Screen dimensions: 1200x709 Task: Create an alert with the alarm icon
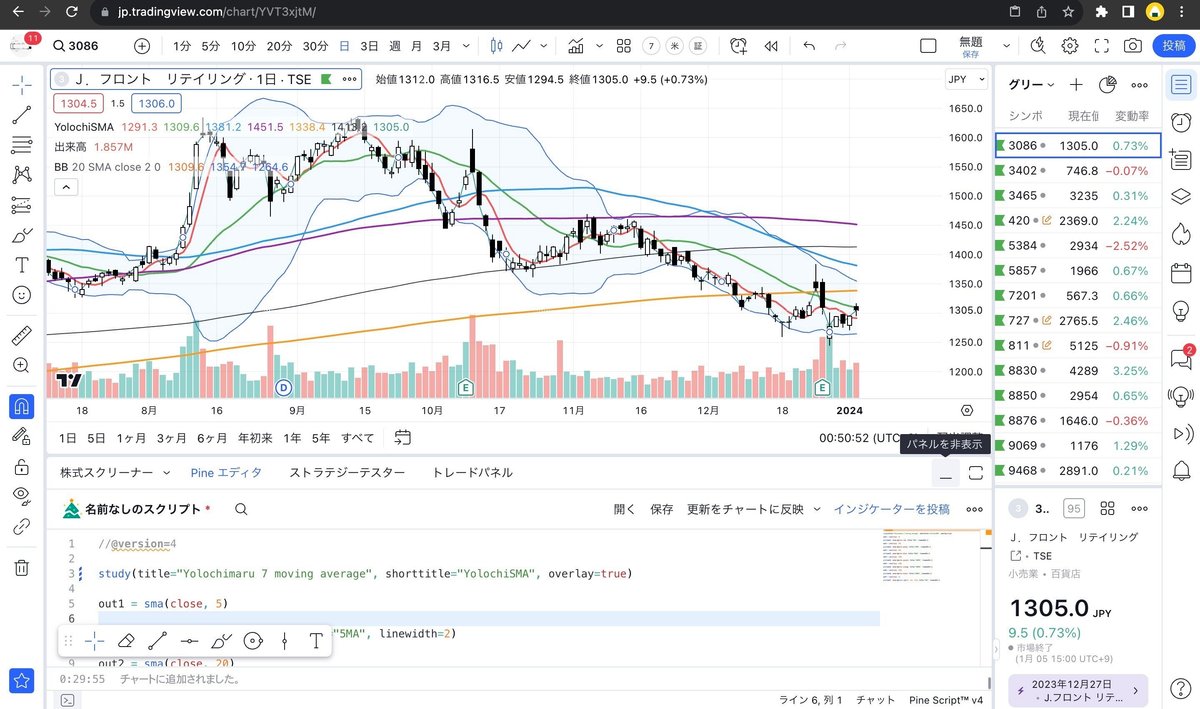click(739, 46)
